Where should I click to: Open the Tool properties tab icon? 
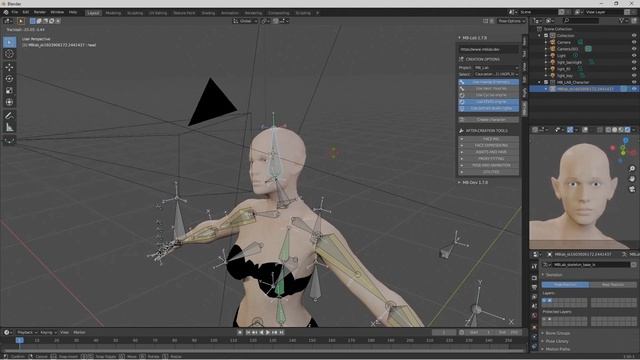(x=534, y=267)
